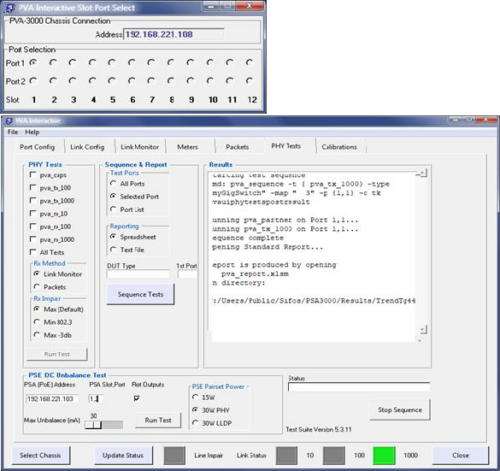Enable the pva_rx_1000 test checkbox
The height and width of the screenshot is (471, 500).
[33, 239]
